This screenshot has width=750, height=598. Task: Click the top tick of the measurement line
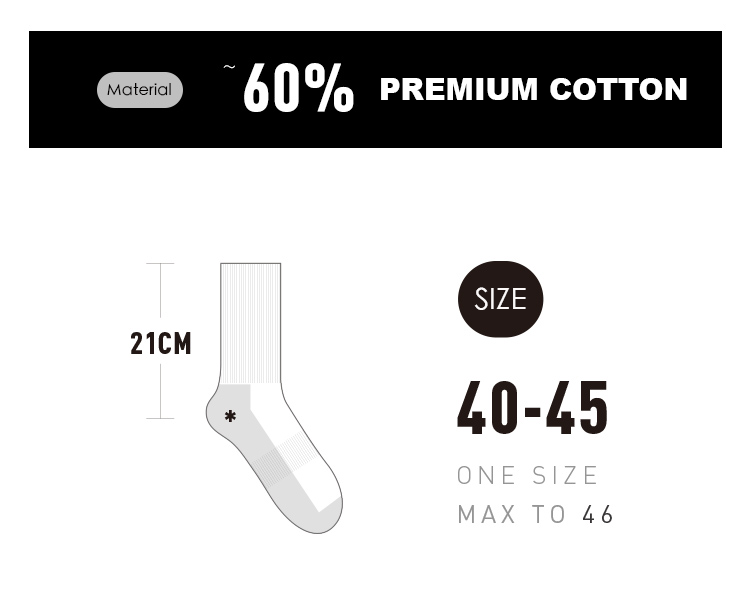coord(160,264)
